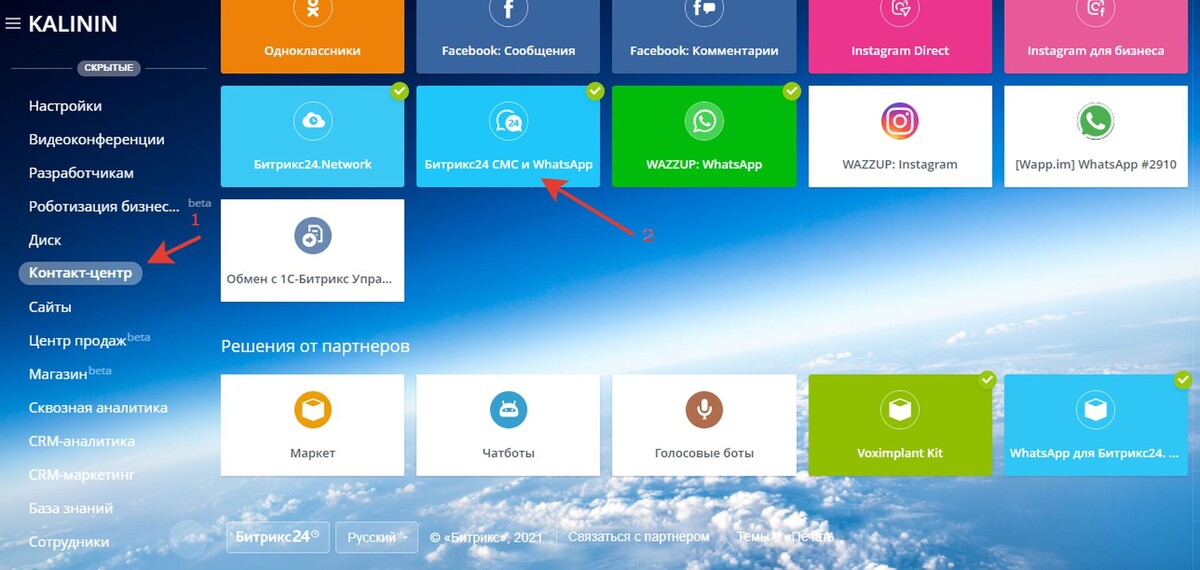Image resolution: width=1200 pixels, height=570 pixels.
Task: Open Разработчикам in the sidebar
Action: point(81,173)
